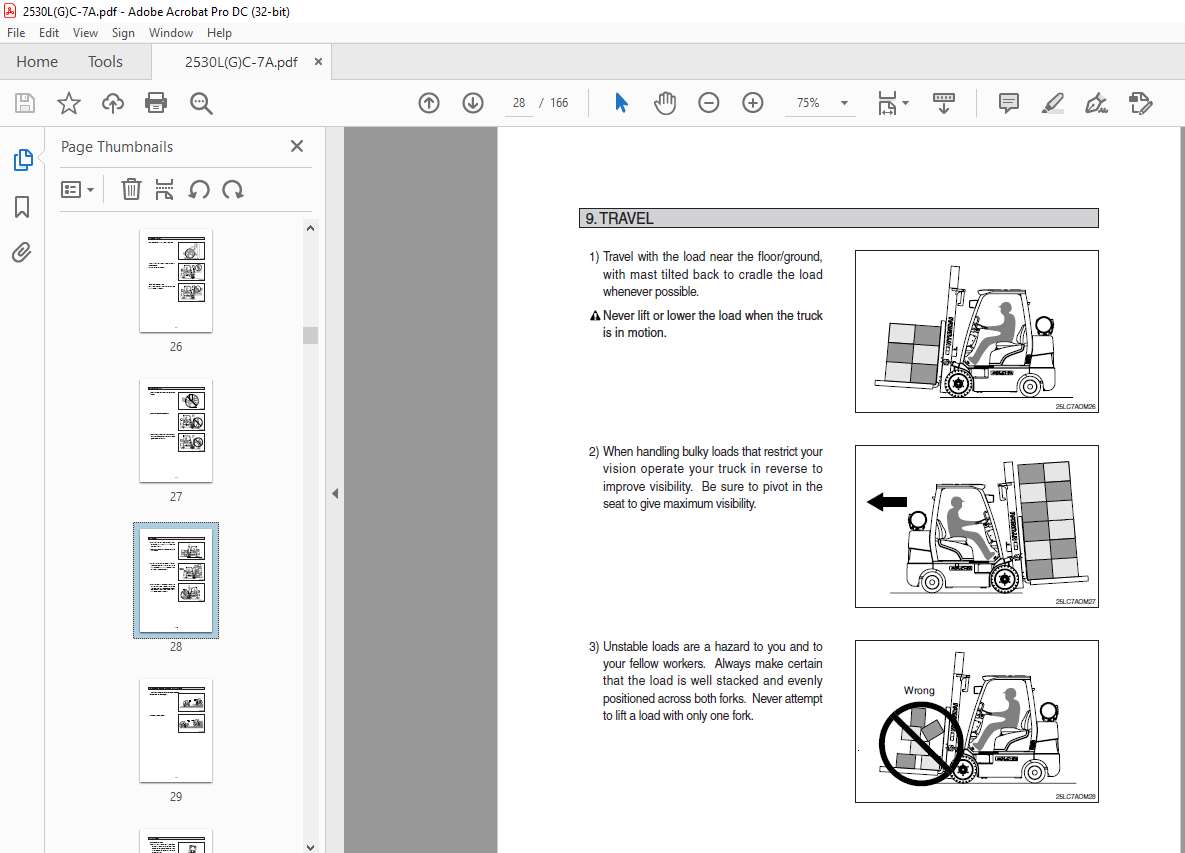Image resolution: width=1185 pixels, height=853 pixels.
Task: Close the Page Thumbnails panel
Action: (297, 146)
